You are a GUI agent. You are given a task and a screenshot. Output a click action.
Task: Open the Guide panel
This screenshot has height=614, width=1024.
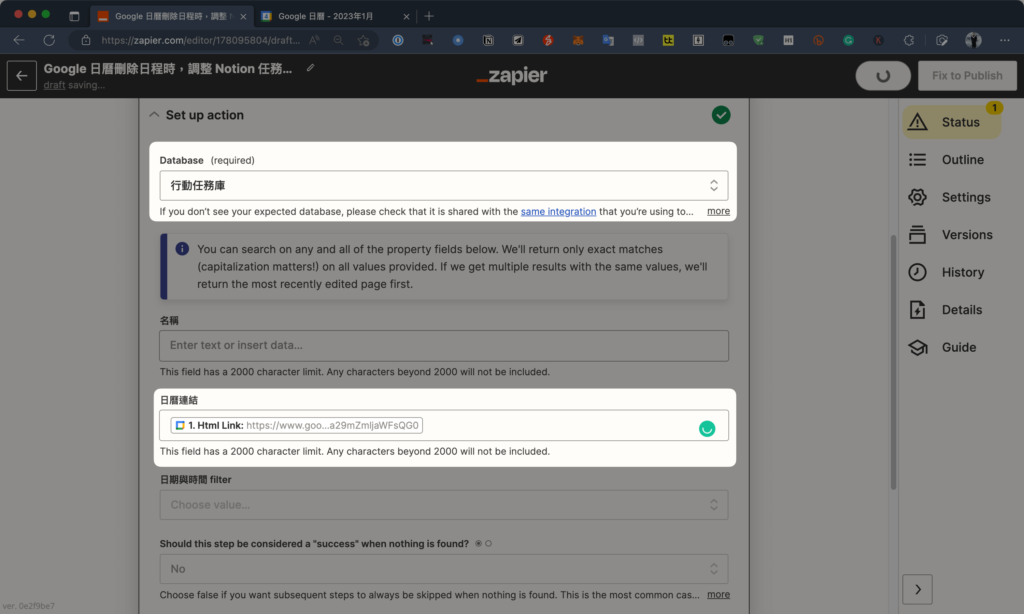pyautogui.click(x=942, y=347)
